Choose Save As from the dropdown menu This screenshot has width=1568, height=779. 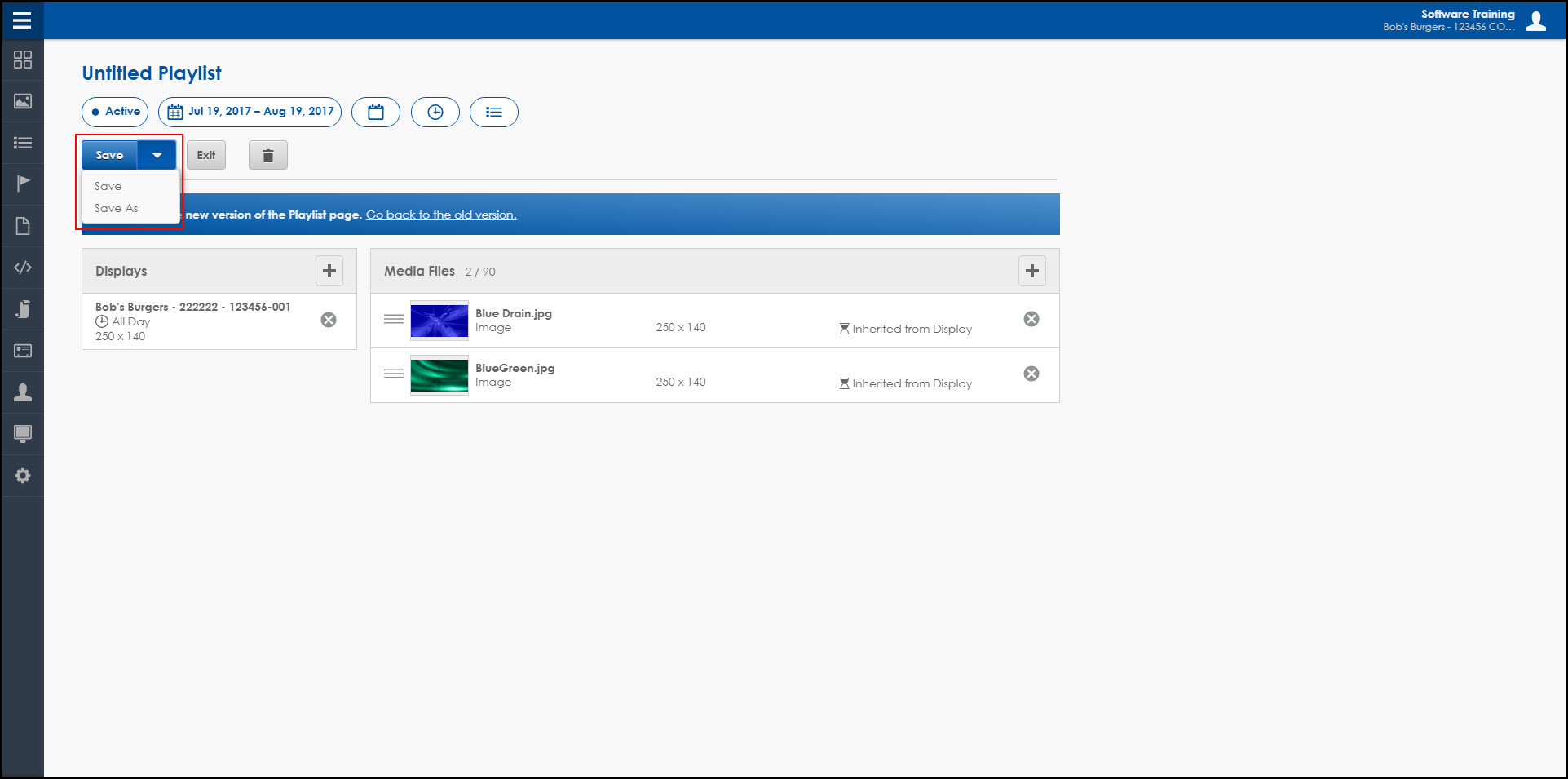[116, 208]
